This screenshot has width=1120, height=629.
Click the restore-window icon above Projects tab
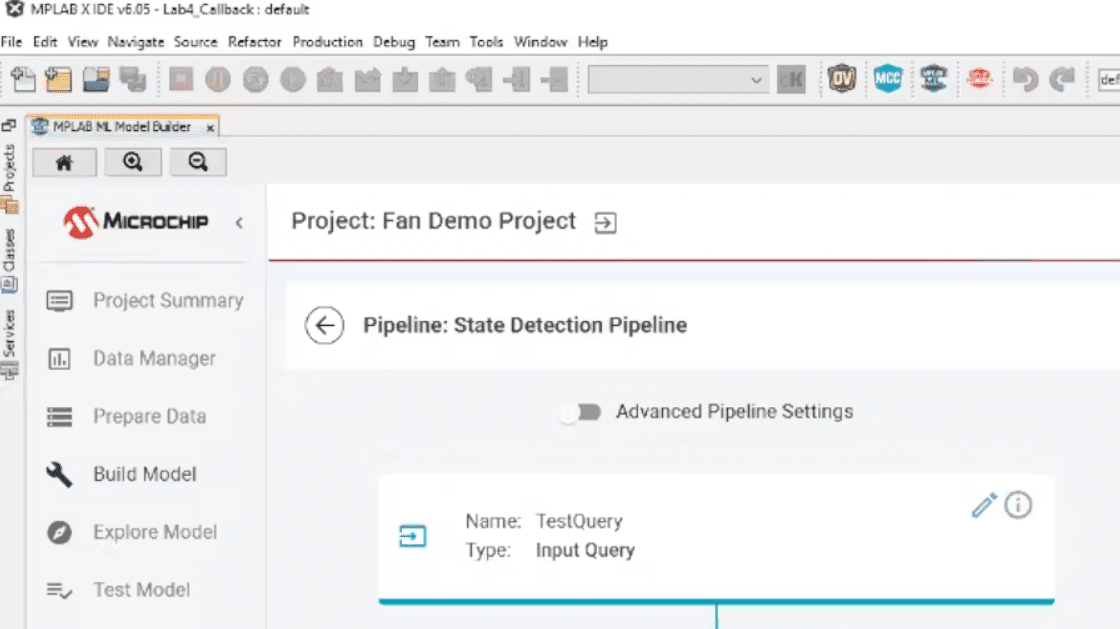pyautogui.click(x=9, y=126)
